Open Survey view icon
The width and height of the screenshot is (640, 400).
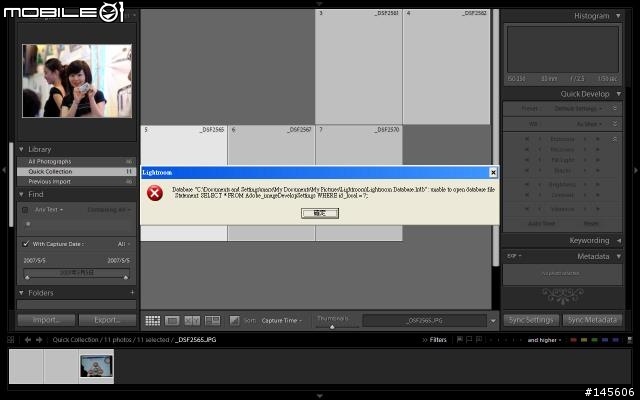click(x=212, y=321)
